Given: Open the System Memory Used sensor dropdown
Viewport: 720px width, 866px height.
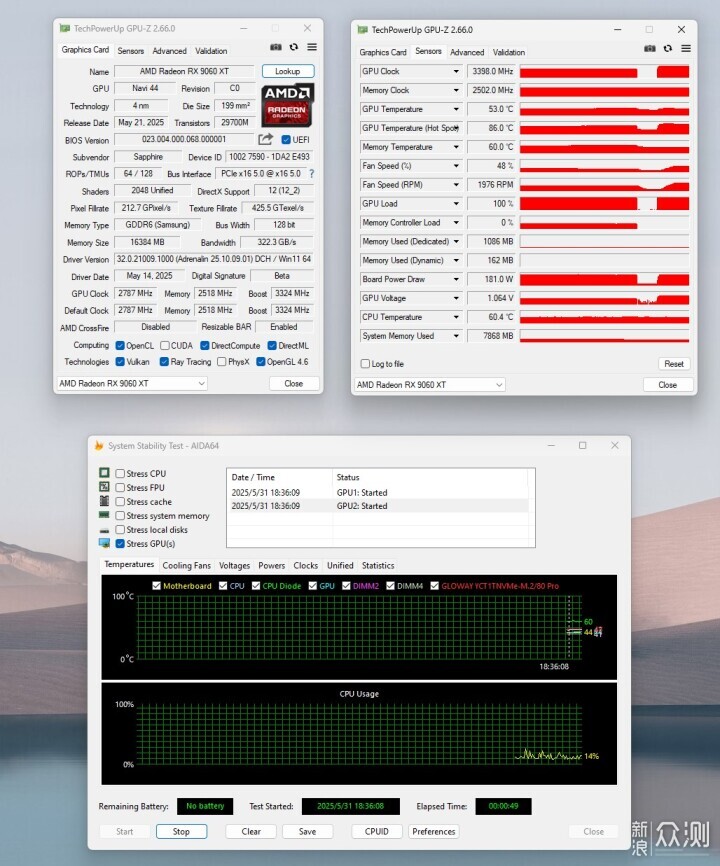Looking at the screenshot, I should click(x=456, y=336).
